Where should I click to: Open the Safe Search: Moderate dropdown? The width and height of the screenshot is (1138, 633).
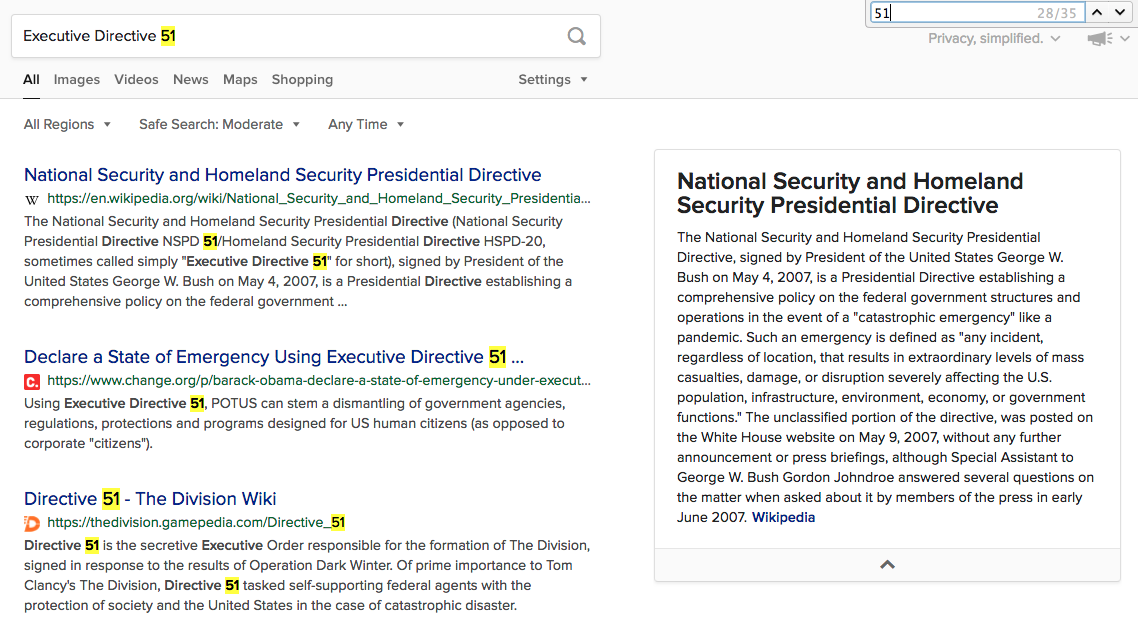pyautogui.click(x=219, y=124)
